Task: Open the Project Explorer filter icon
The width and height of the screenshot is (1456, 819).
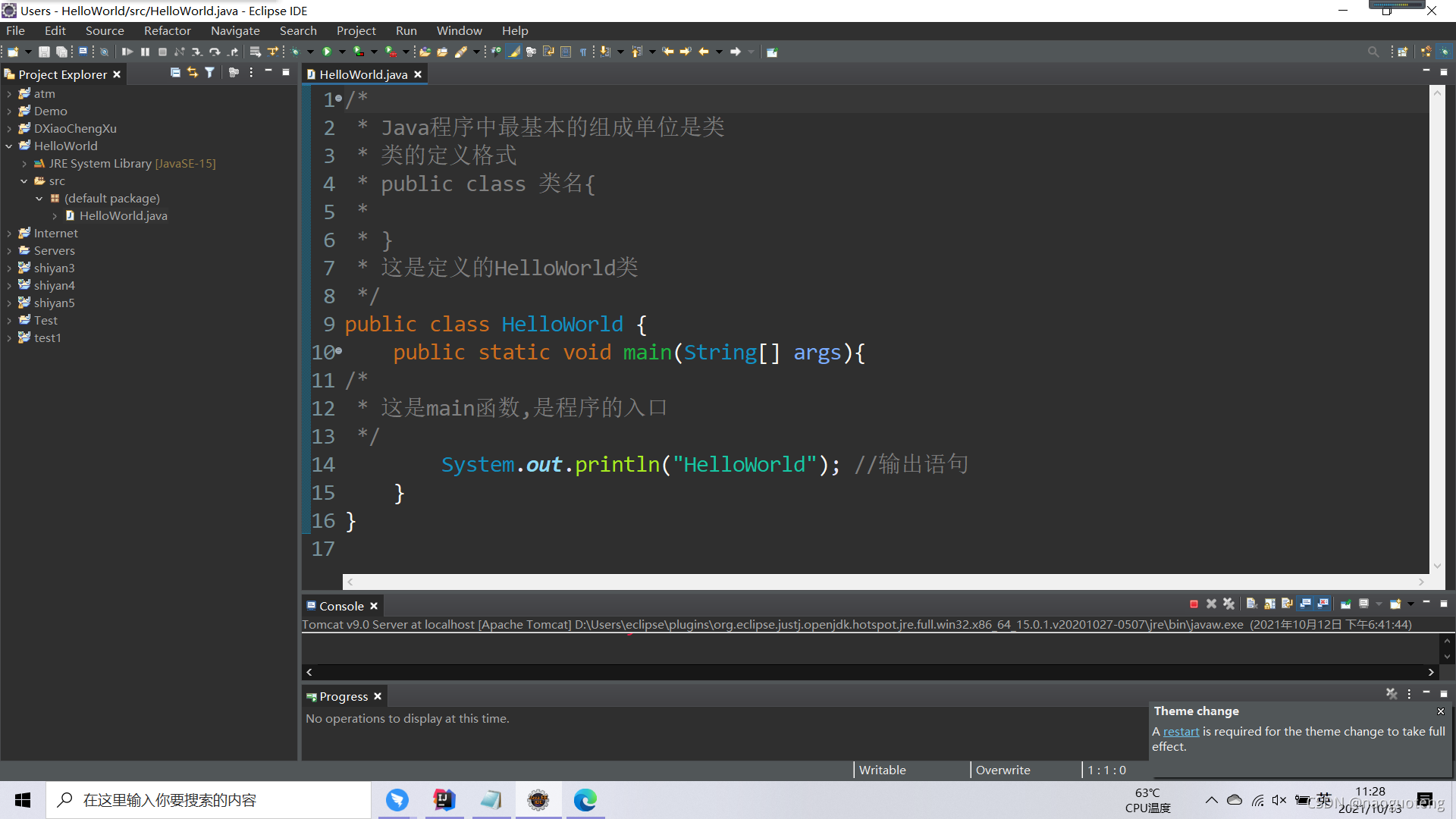Action: 210,73
